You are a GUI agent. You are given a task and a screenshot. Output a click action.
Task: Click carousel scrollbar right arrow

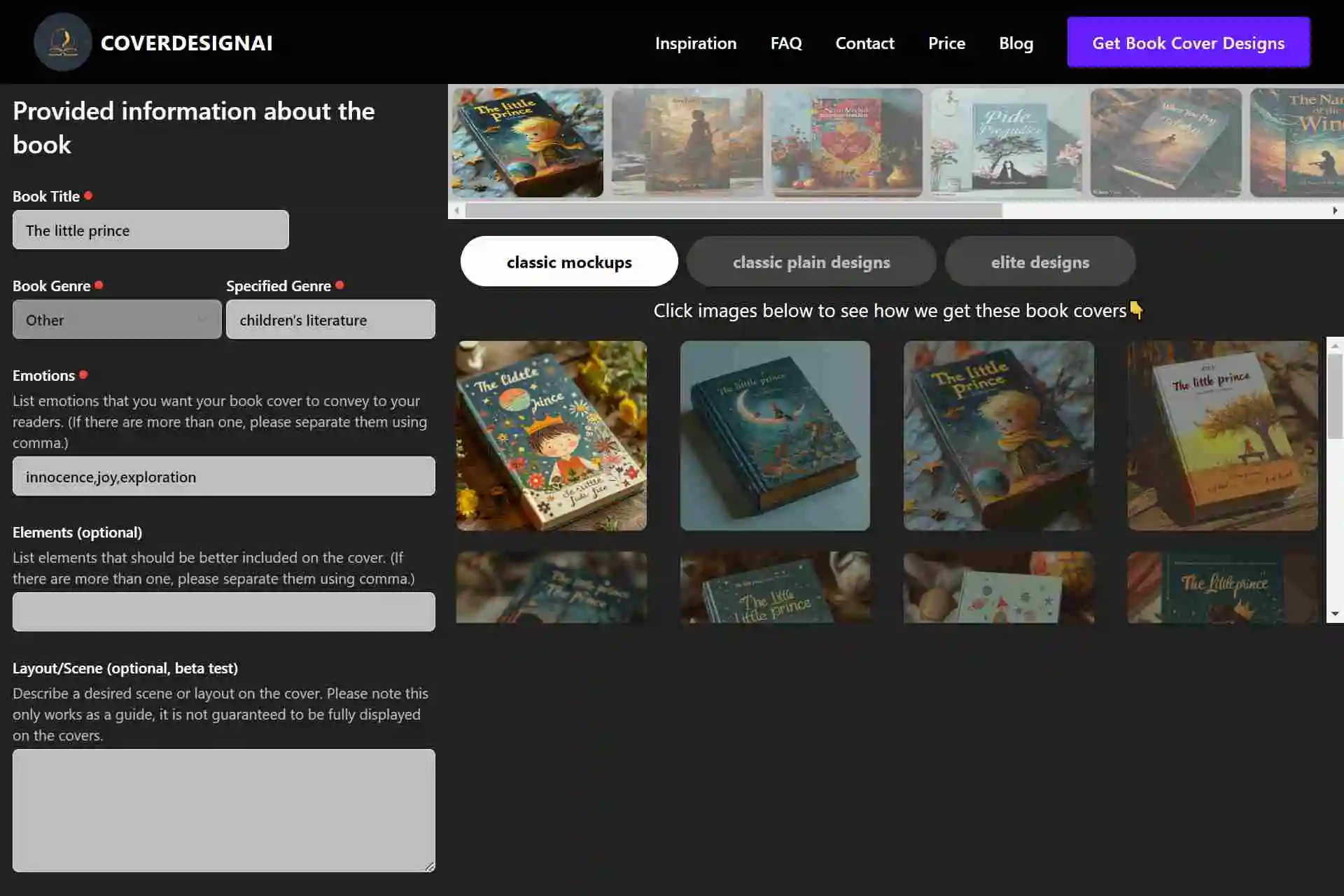coord(1335,210)
